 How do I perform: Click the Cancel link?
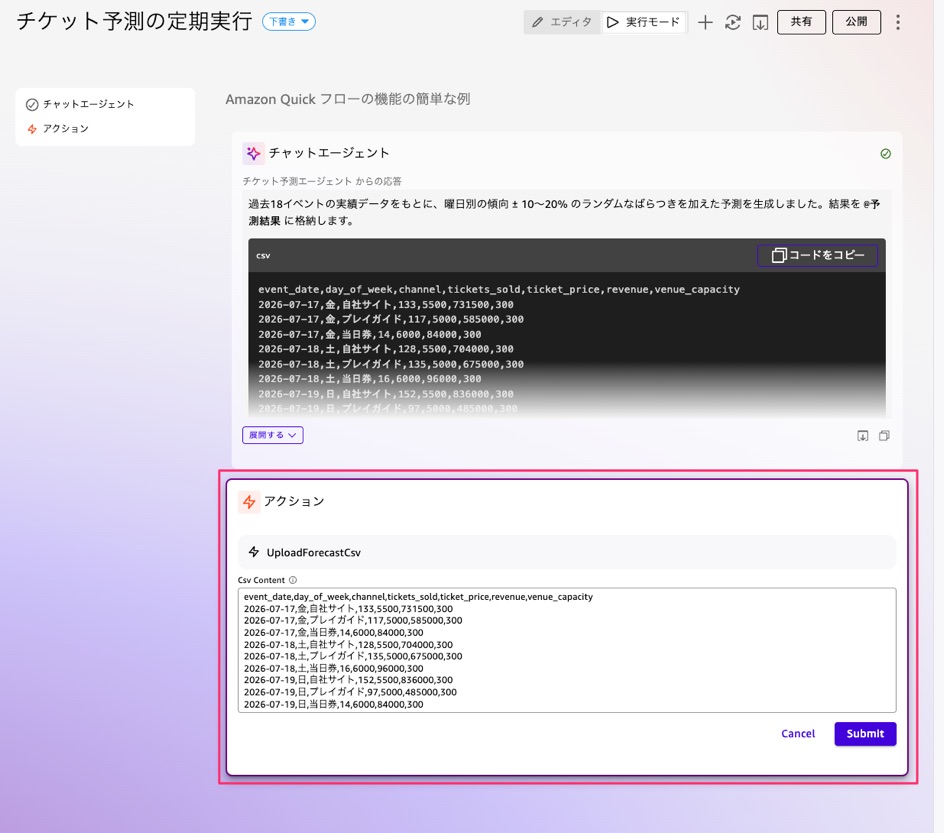798,734
